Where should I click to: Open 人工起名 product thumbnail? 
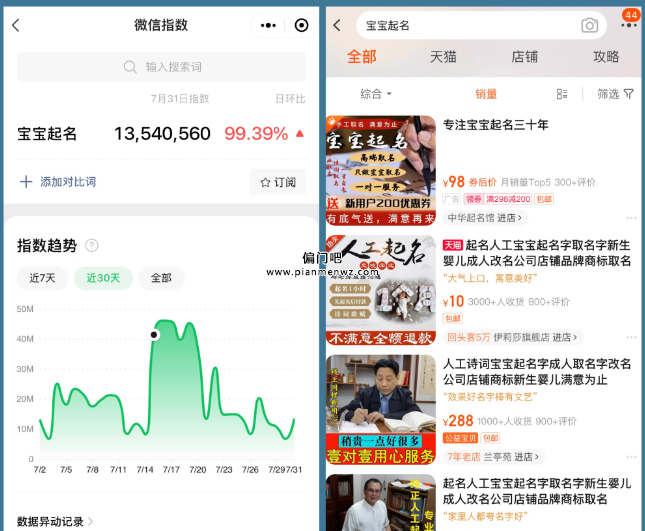click(x=381, y=290)
